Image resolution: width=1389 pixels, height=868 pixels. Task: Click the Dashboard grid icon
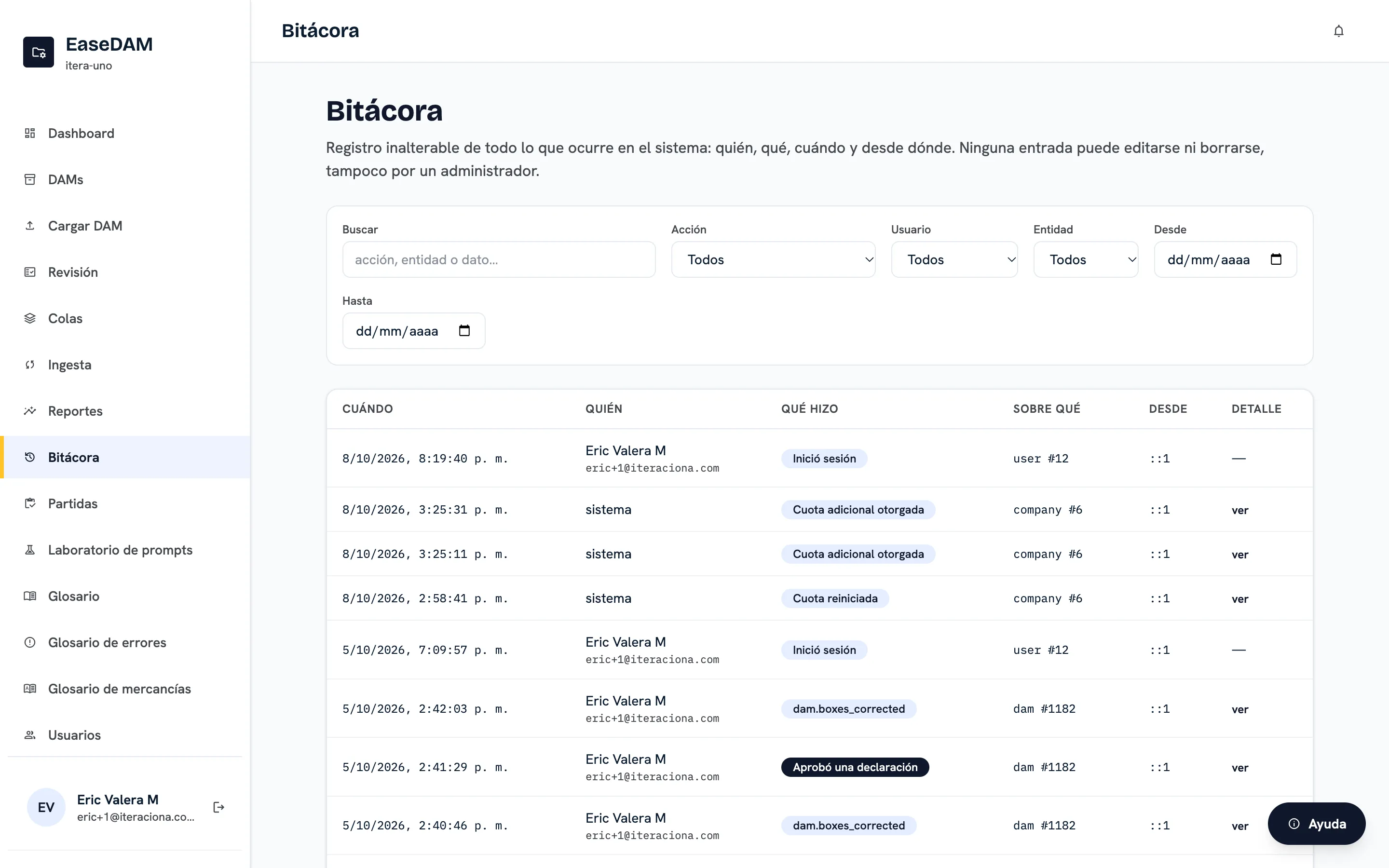coord(30,133)
